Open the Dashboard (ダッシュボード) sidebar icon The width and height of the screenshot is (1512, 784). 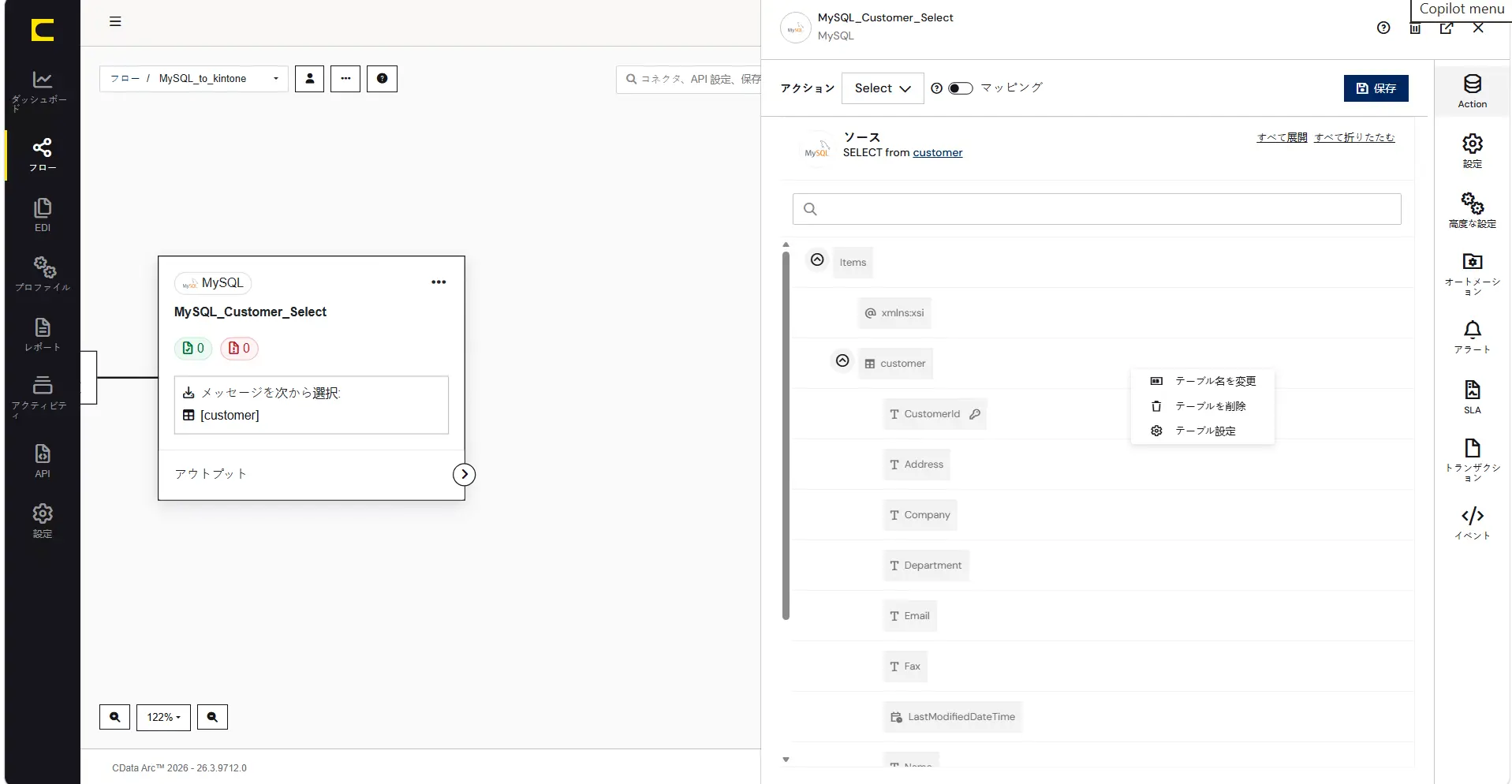42,90
